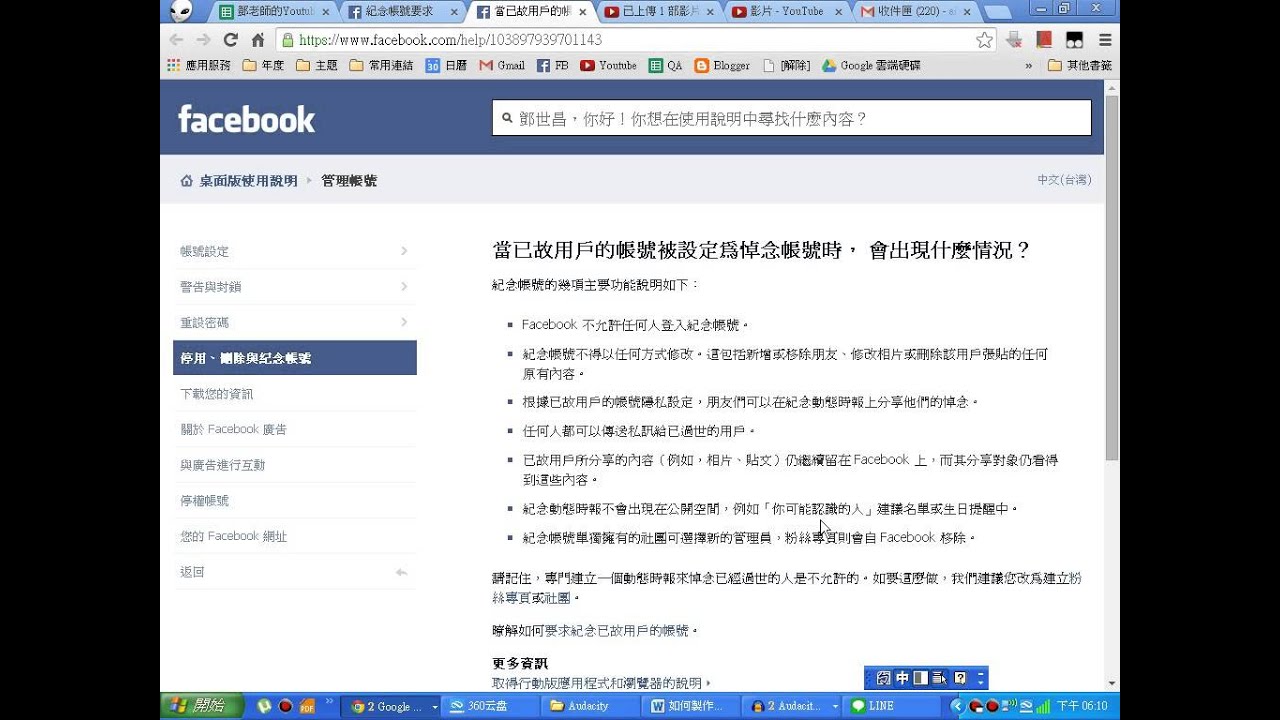The height and width of the screenshot is (720, 1280).
Task: Show hidden bookmarks with the » chevron
Action: point(1029,65)
